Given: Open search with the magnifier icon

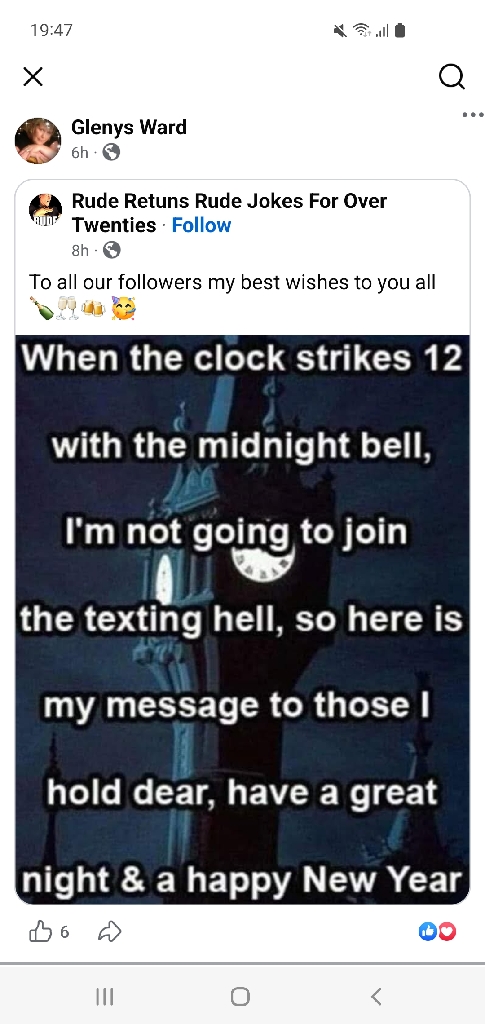Looking at the screenshot, I should click(452, 76).
